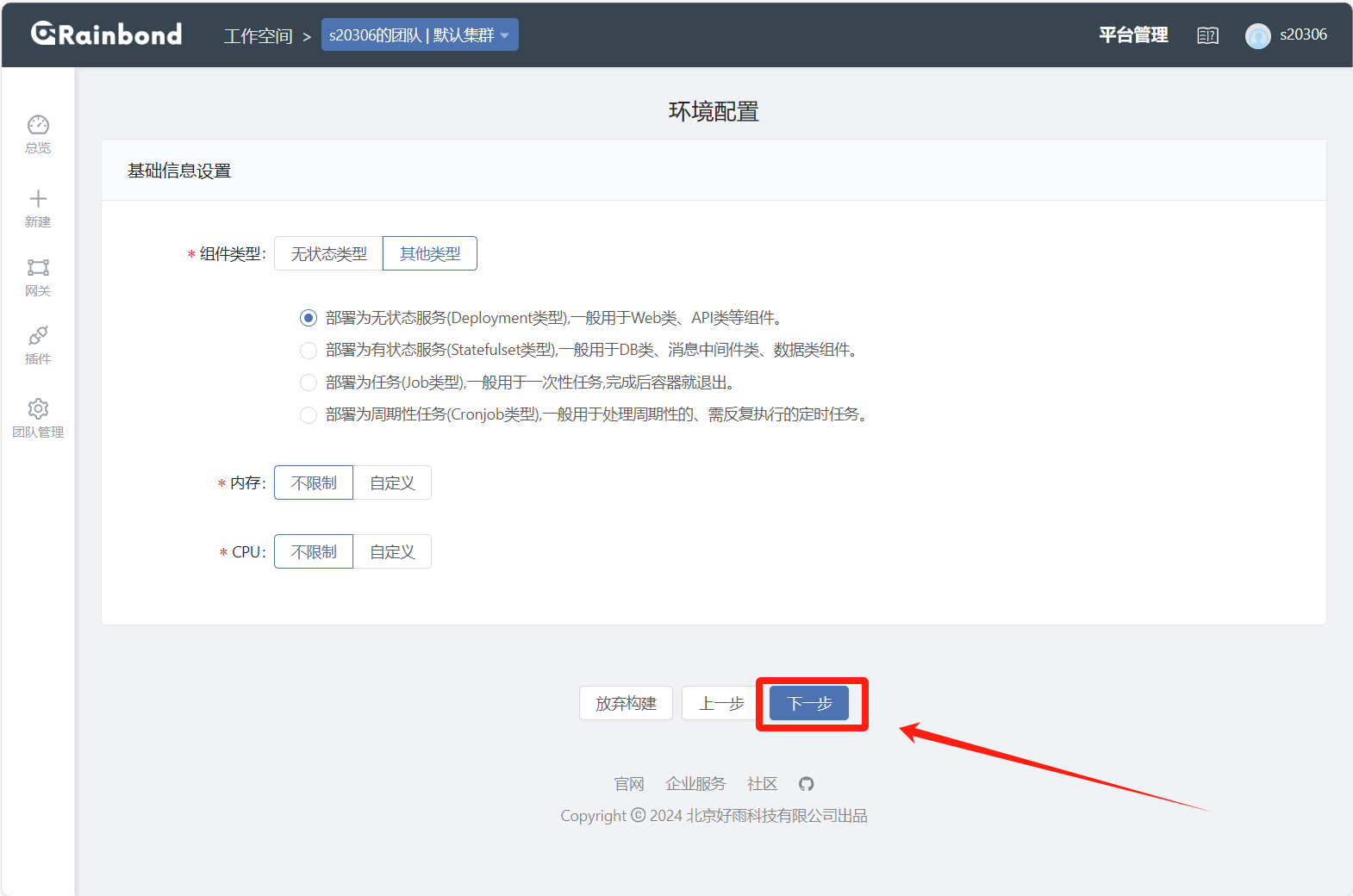Screen dimensions: 1353x896
Task: Set memory to 自定义 custom
Action: point(392,483)
